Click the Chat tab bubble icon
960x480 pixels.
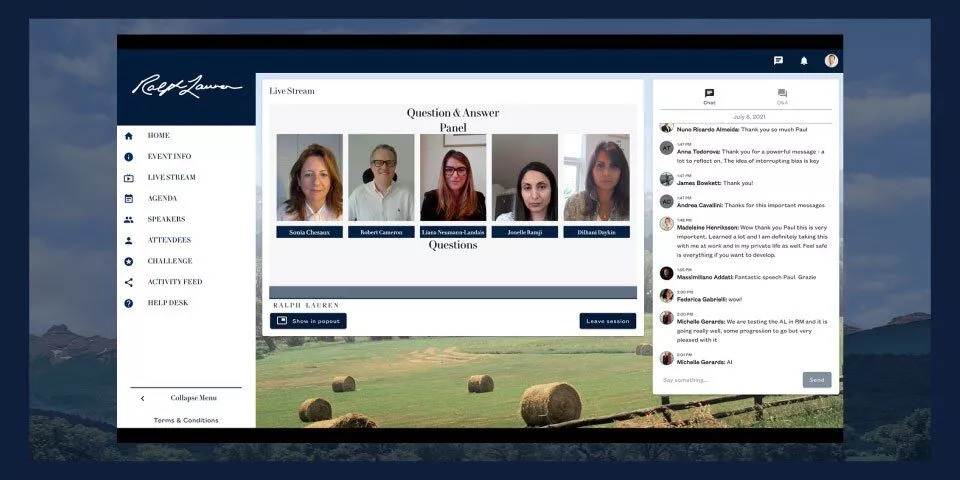[x=709, y=93]
